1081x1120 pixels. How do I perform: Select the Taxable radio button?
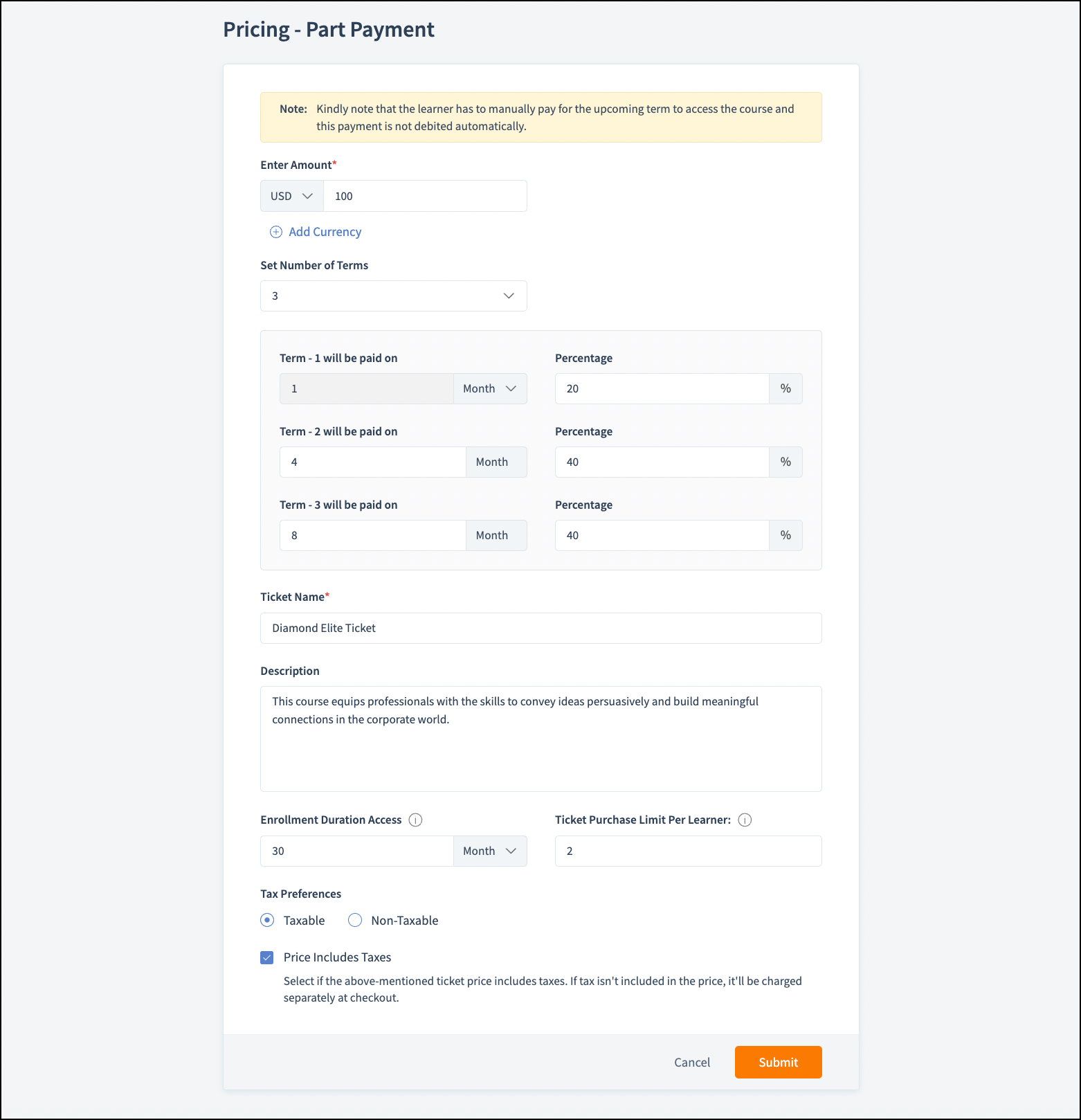267,920
